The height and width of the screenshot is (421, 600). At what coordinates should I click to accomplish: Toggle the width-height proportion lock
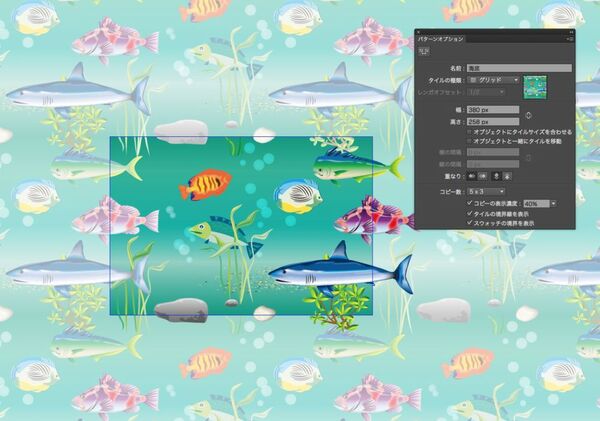[528, 115]
